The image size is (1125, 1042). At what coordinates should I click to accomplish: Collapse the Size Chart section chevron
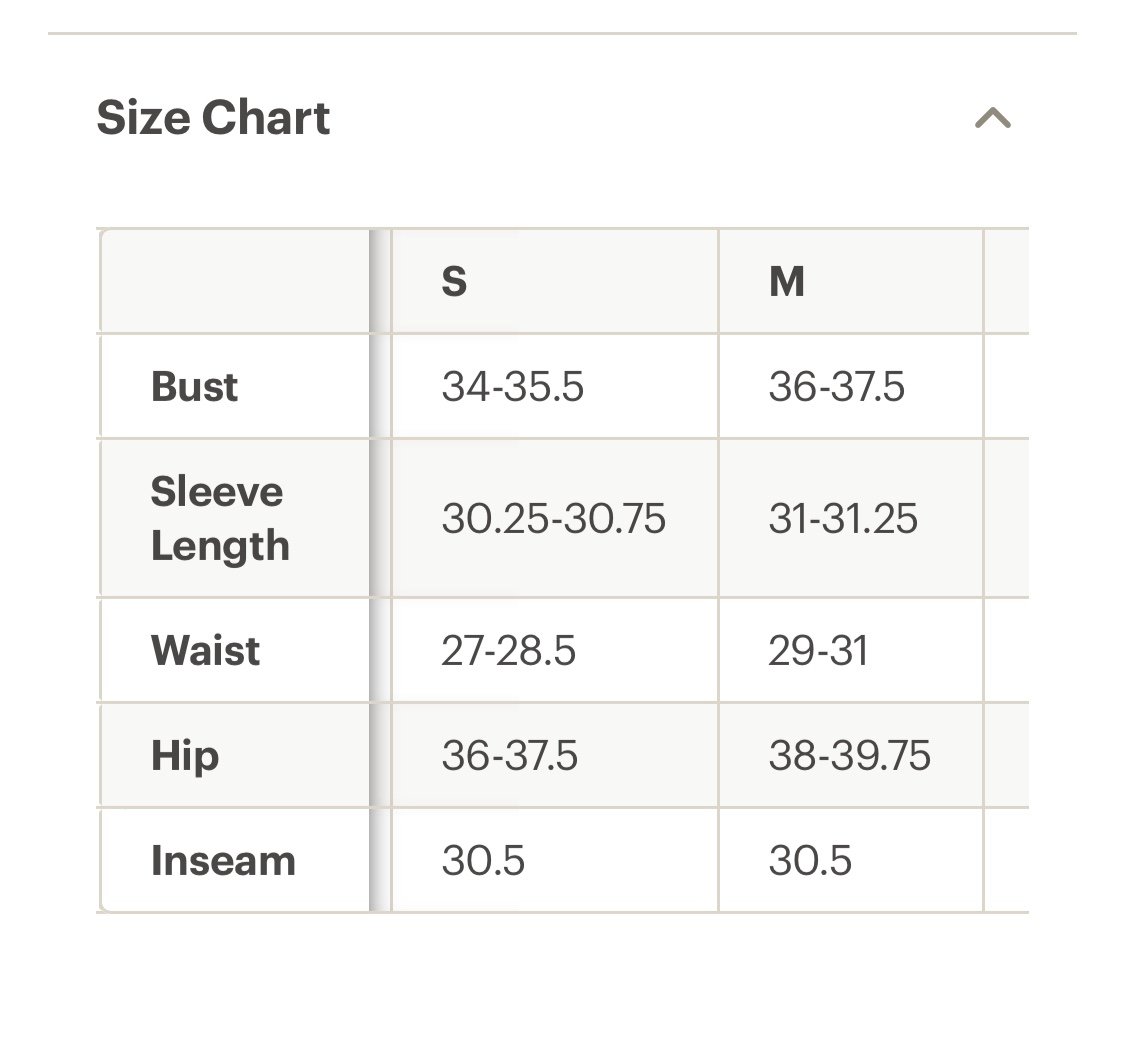pyautogui.click(x=993, y=118)
